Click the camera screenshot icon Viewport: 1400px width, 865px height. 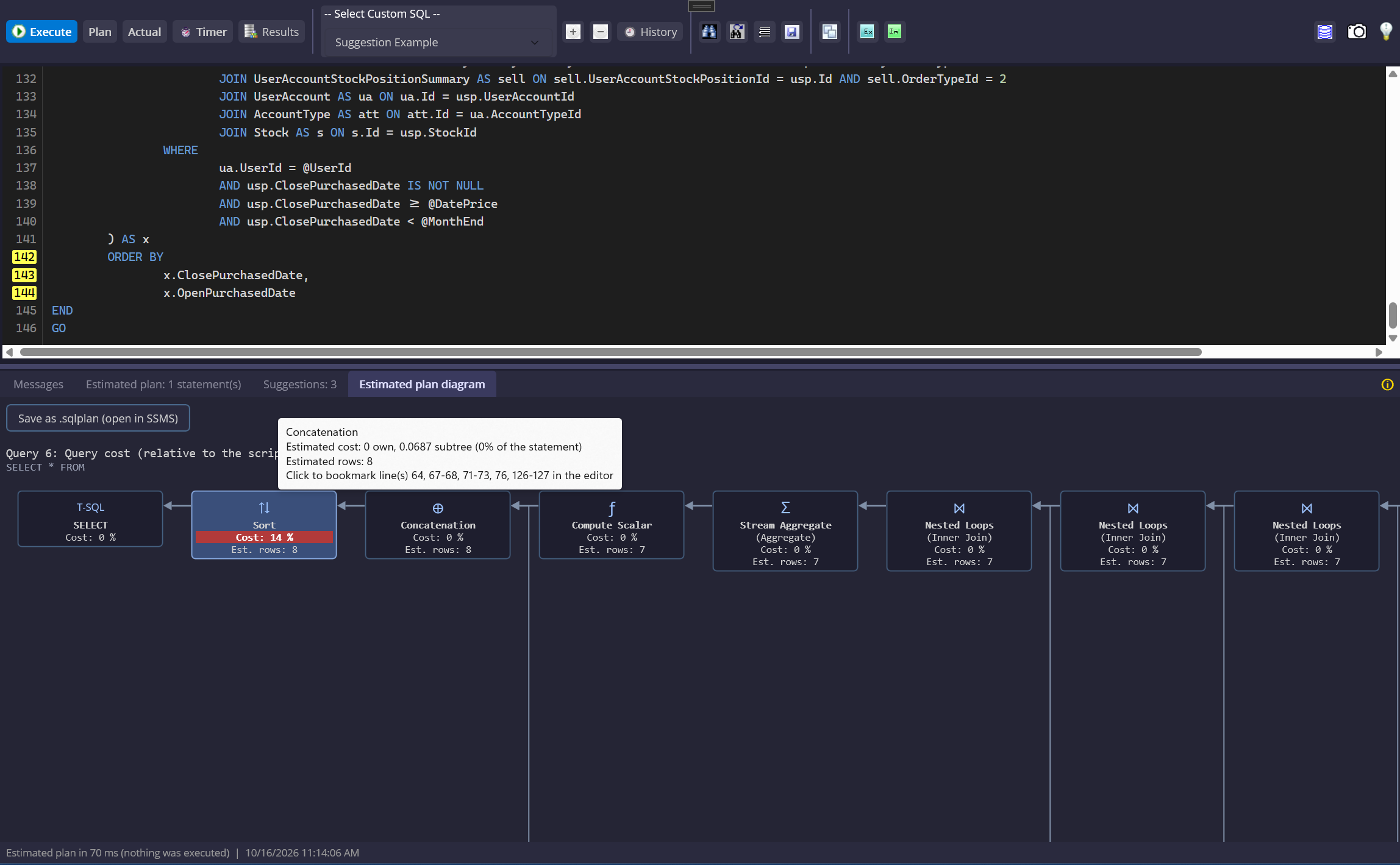[1357, 32]
